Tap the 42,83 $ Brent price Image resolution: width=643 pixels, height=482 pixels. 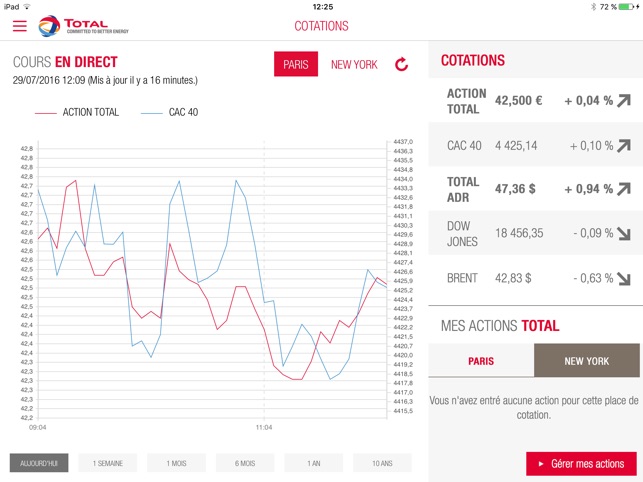pos(513,279)
